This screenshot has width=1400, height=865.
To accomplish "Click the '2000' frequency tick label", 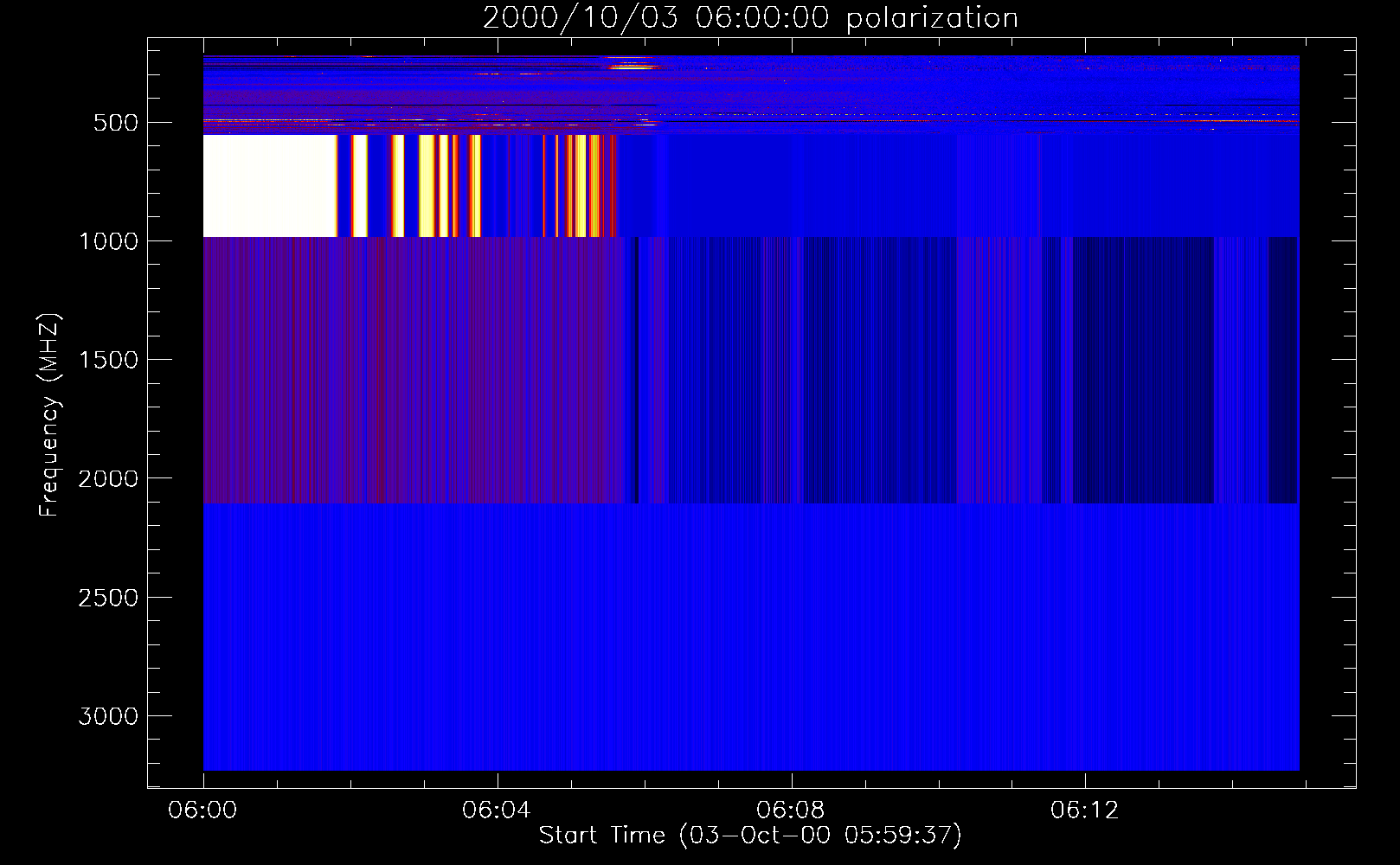I will (108, 478).
